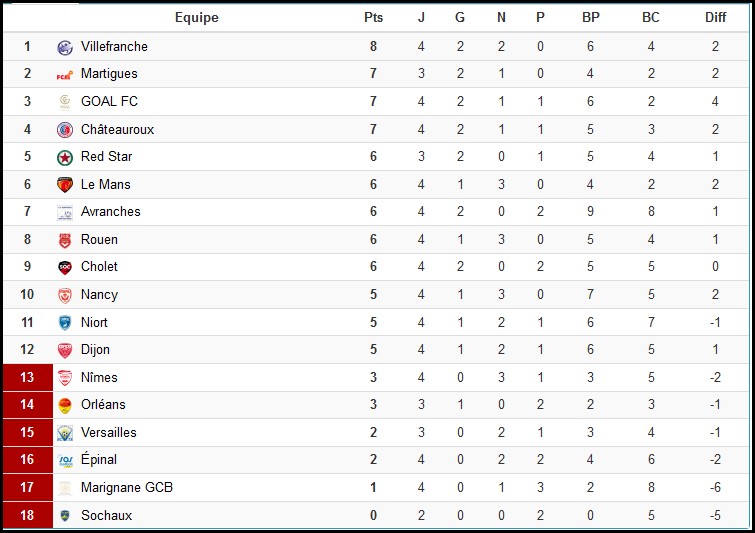Open the Avranches team link
The width and height of the screenshot is (755, 533).
pos(110,212)
